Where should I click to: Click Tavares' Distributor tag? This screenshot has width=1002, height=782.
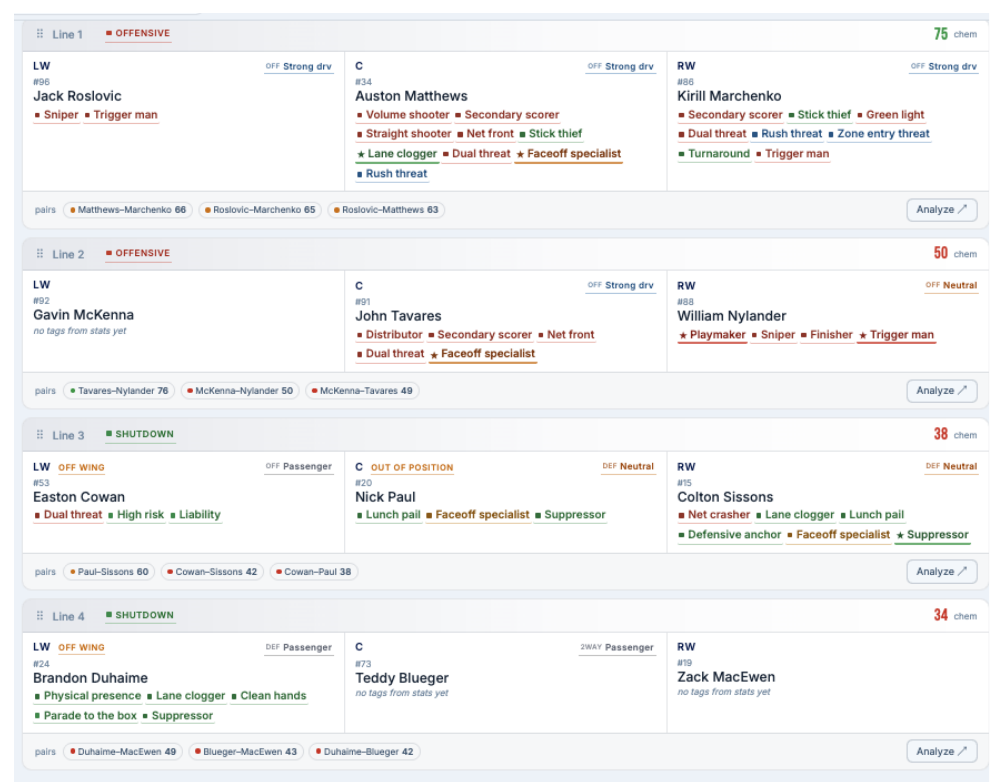tap(390, 335)
